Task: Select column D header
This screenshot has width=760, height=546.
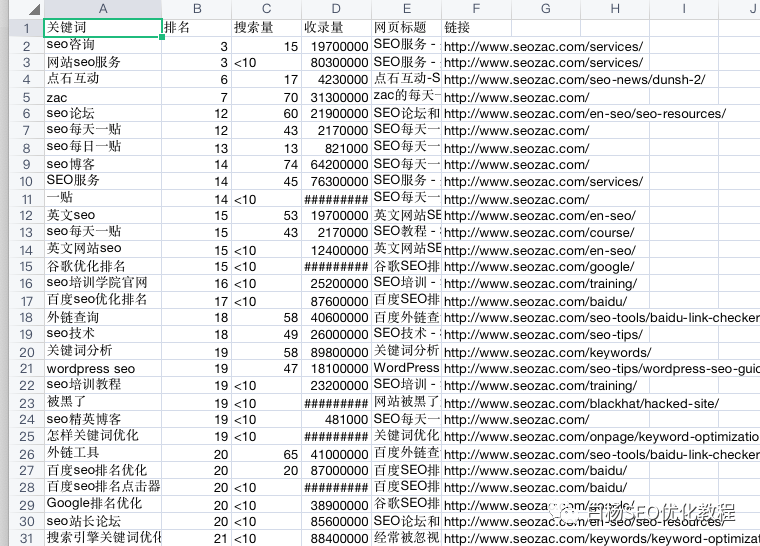Action: click(x=336, y=9)
